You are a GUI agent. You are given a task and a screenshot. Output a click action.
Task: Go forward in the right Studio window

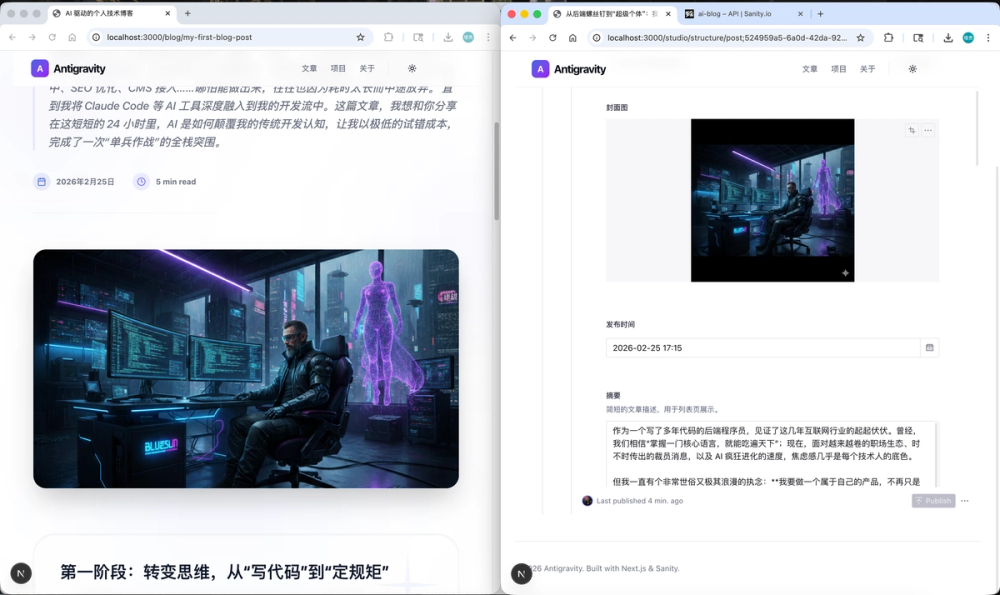[x=533, y=38]
